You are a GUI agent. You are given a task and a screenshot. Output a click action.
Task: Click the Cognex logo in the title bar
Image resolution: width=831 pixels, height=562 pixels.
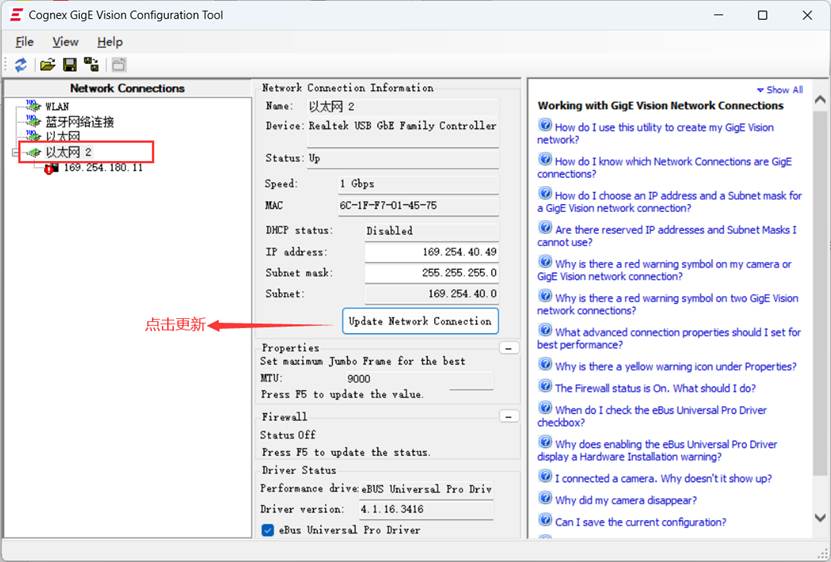tap(16, 15)
